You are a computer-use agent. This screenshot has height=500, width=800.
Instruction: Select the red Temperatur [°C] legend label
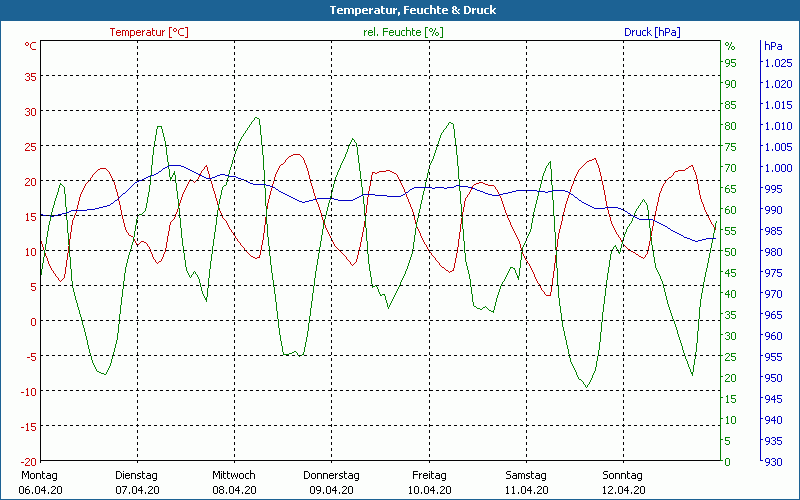[149, 32]
